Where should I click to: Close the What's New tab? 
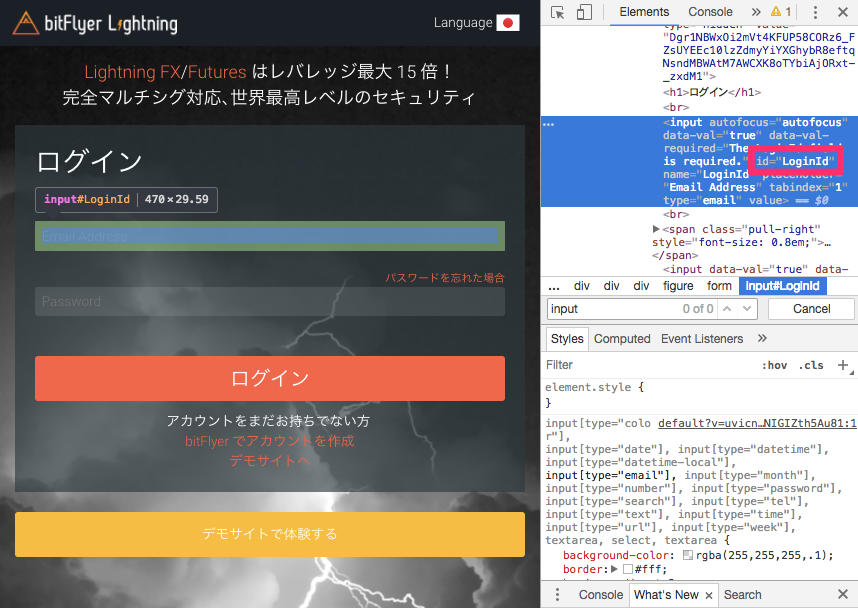tap(709, 595)
